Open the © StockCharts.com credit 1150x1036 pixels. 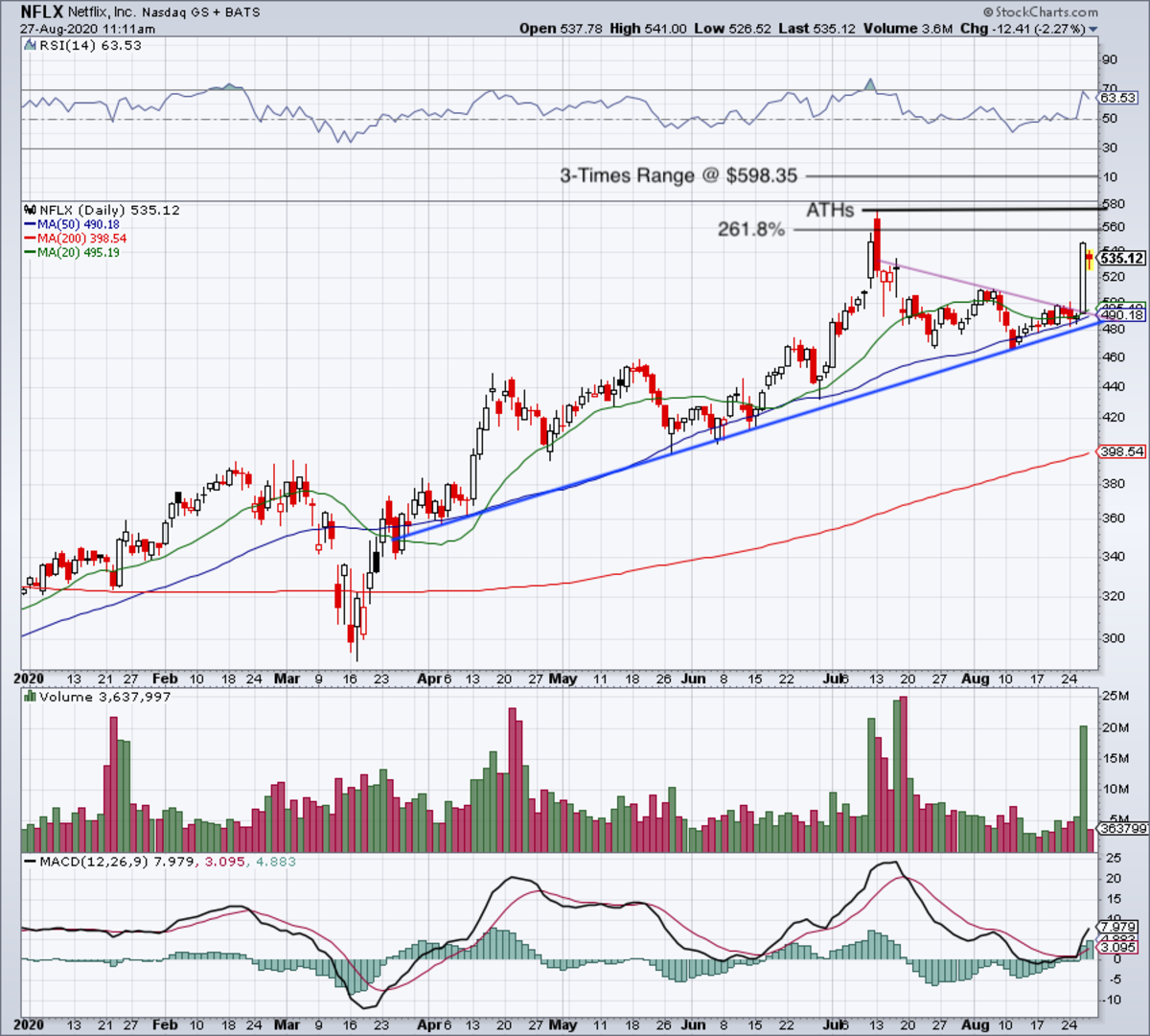coord(1040,12)
